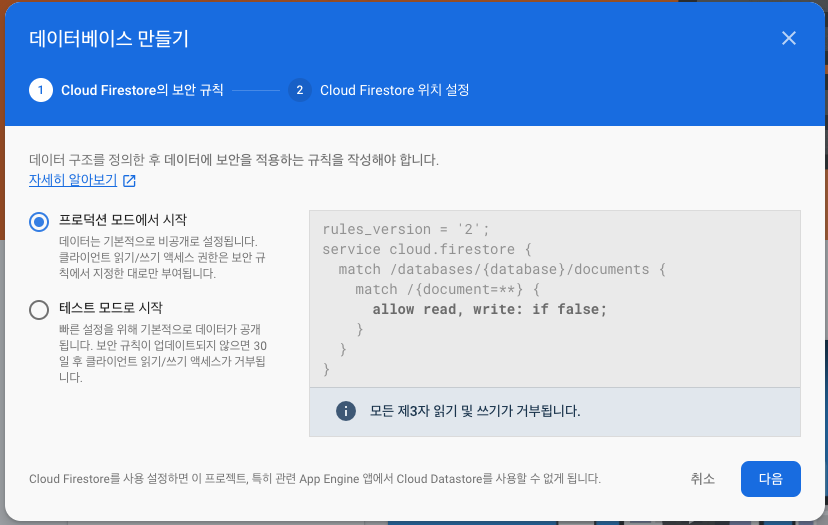Click the 테스트 모드로 시작 label
This screenshot has height=525, width=828.
pyautogui.click(x=111, y=307)
